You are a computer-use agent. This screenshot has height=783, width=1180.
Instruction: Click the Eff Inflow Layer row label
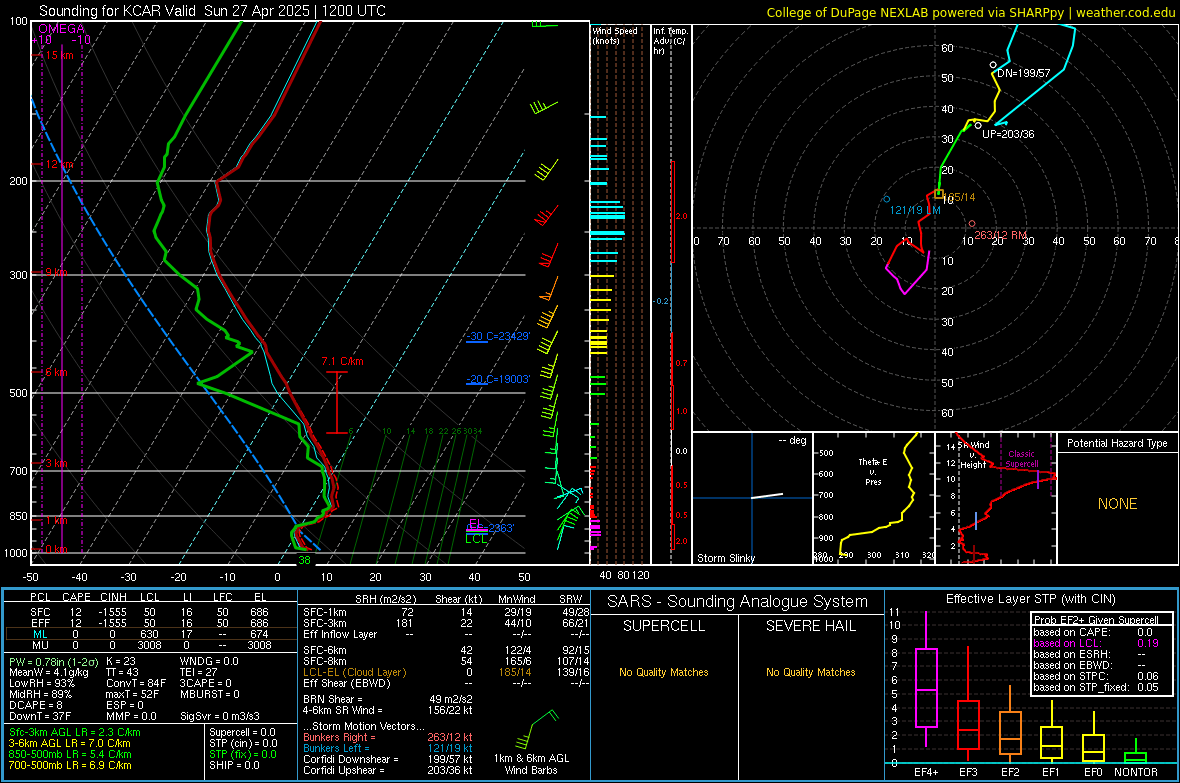[x=339, y=634]
